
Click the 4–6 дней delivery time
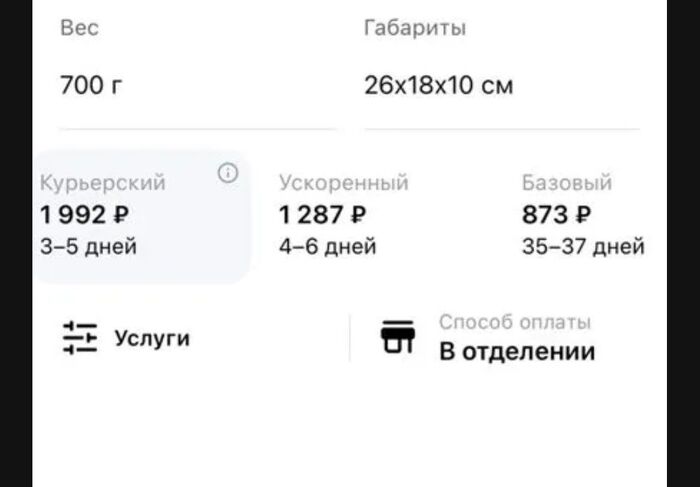(x=328, y=246)
